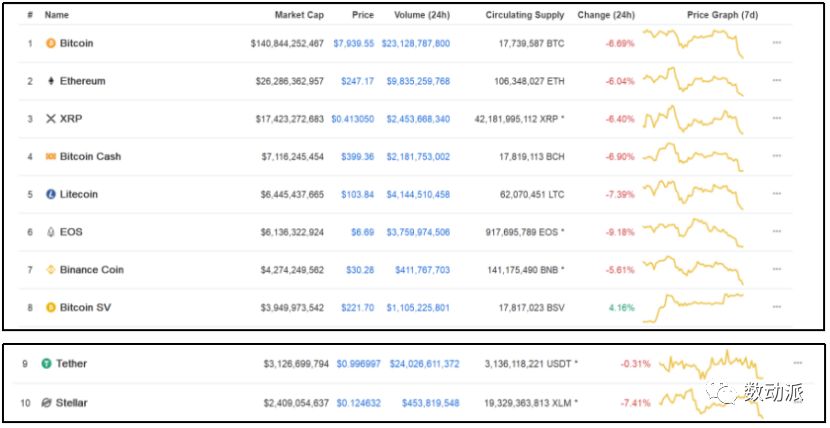830x428 pixels.
Task: Open the Bitcoin coin name link
Action: coord(76,43)
